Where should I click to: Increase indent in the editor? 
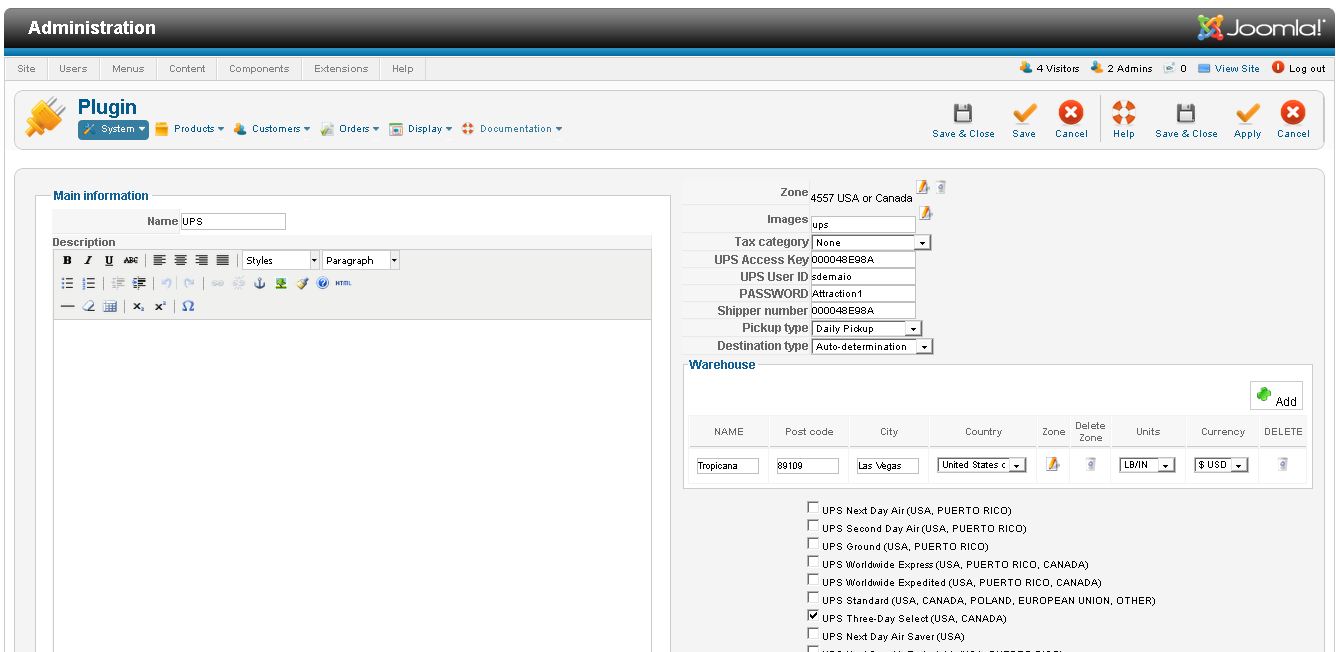tap(139, 283)
